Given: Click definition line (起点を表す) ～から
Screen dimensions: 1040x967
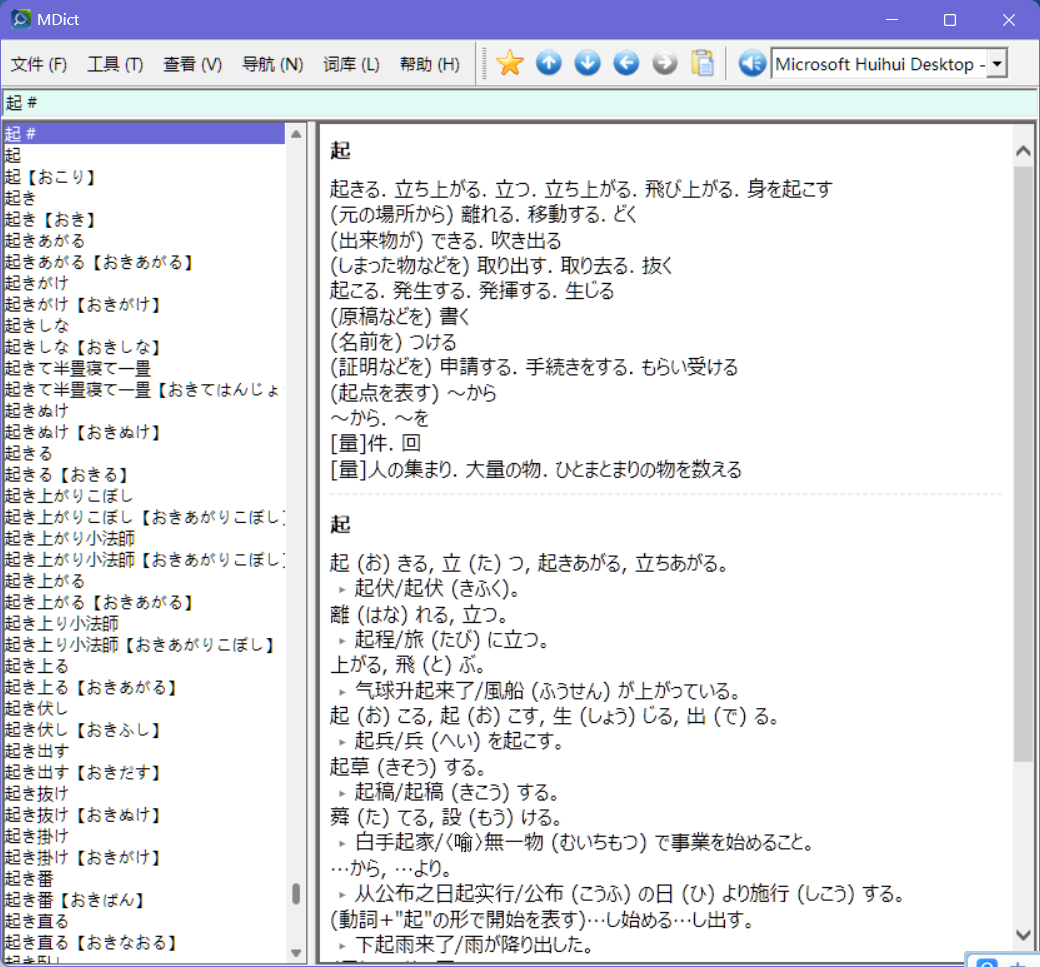Looking at the screenshot, I should pyautogui.click(x=413, y=393).
